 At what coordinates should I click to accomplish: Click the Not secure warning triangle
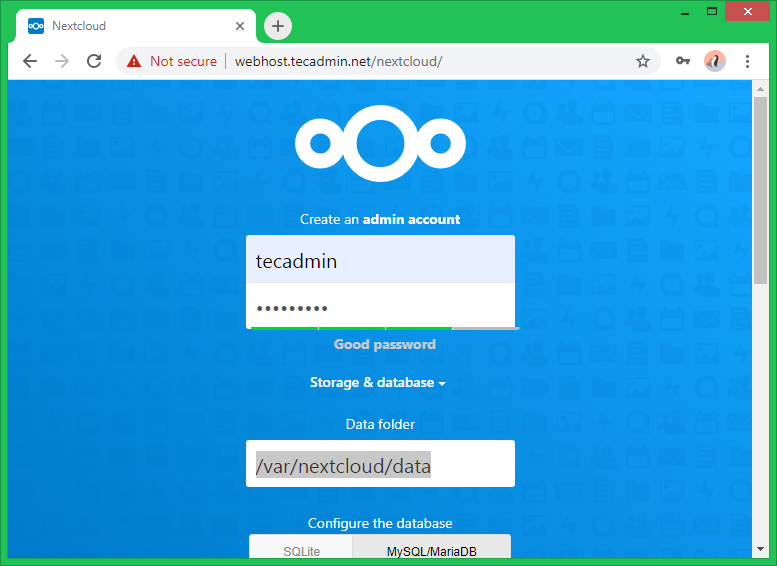point(134,61)
